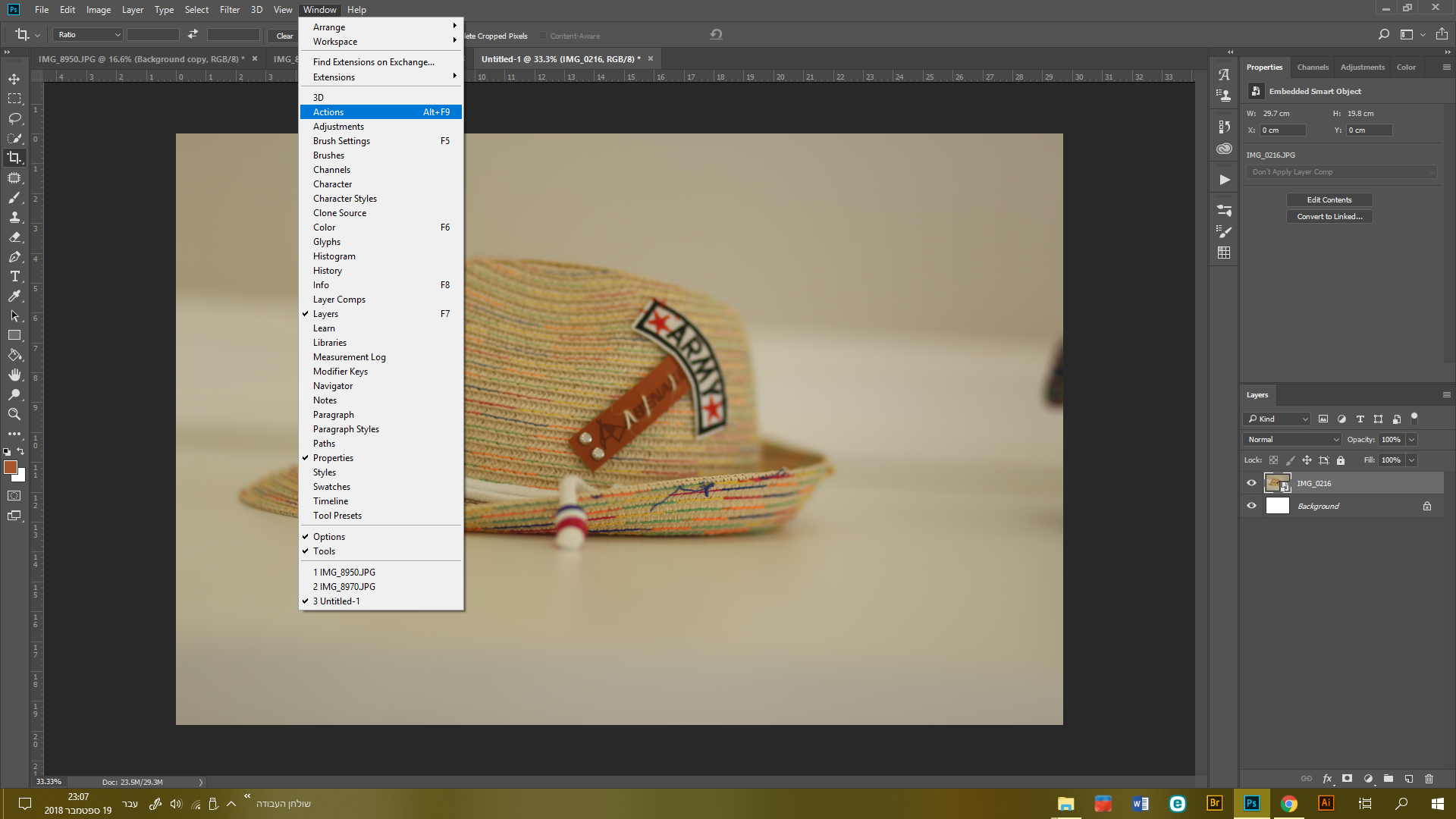Select the Lasso tool
Screen dimensions: 1456x819
pyautogui.click(x=14, y=118)
